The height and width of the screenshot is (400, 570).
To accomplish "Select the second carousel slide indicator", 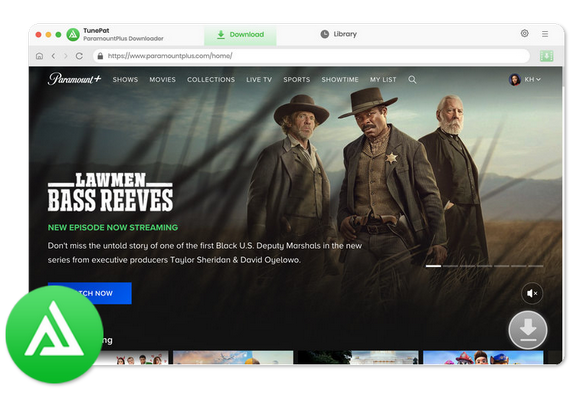I will pyautogui.click(x=450, y=266).
